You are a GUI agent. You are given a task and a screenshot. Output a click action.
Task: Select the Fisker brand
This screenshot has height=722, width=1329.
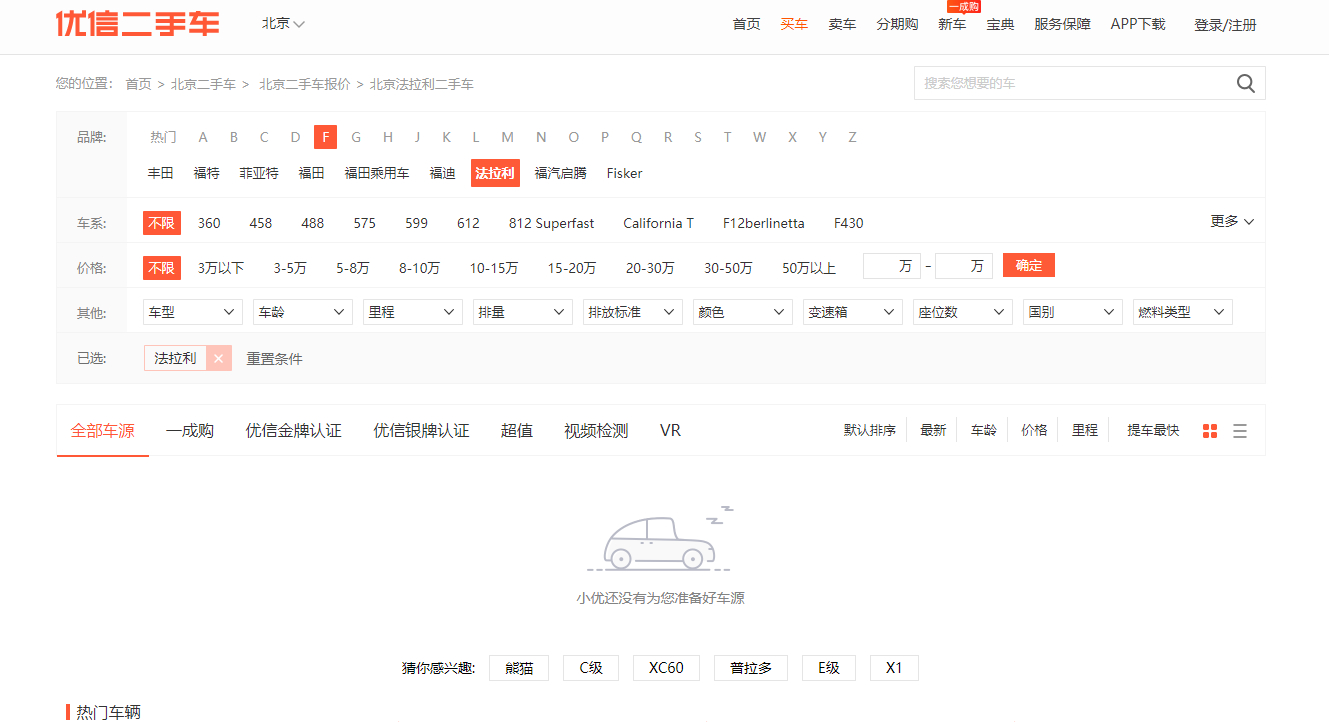[624, 173]
